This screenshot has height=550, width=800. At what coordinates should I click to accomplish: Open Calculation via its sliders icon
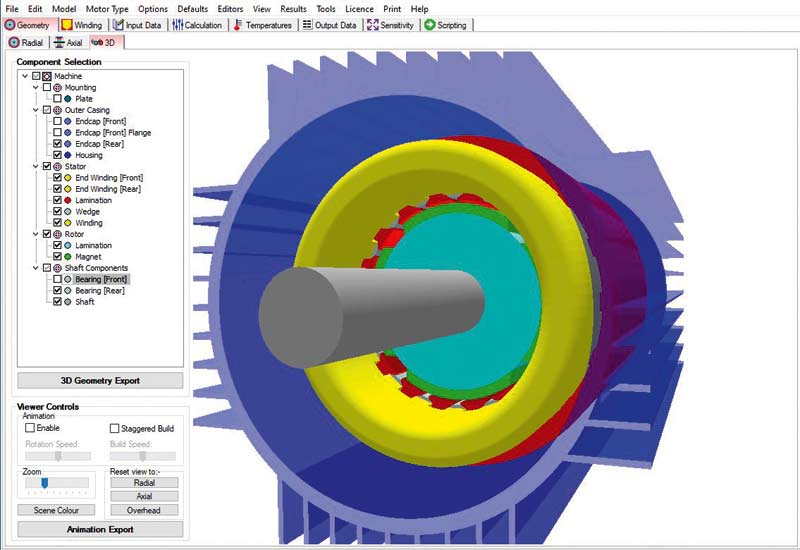click(177, 25)
